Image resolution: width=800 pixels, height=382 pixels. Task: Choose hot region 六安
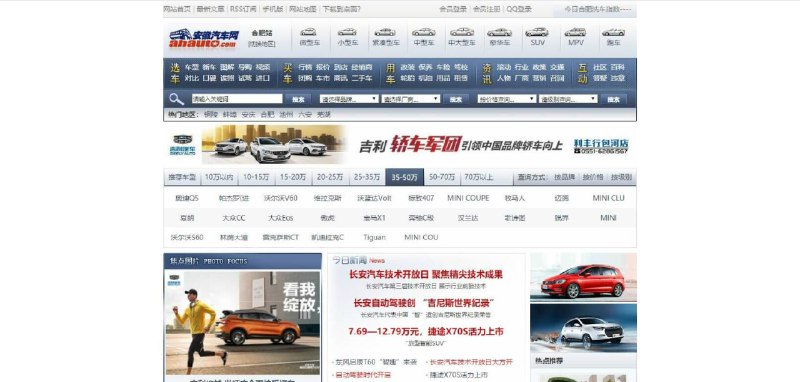coord(305,114)
